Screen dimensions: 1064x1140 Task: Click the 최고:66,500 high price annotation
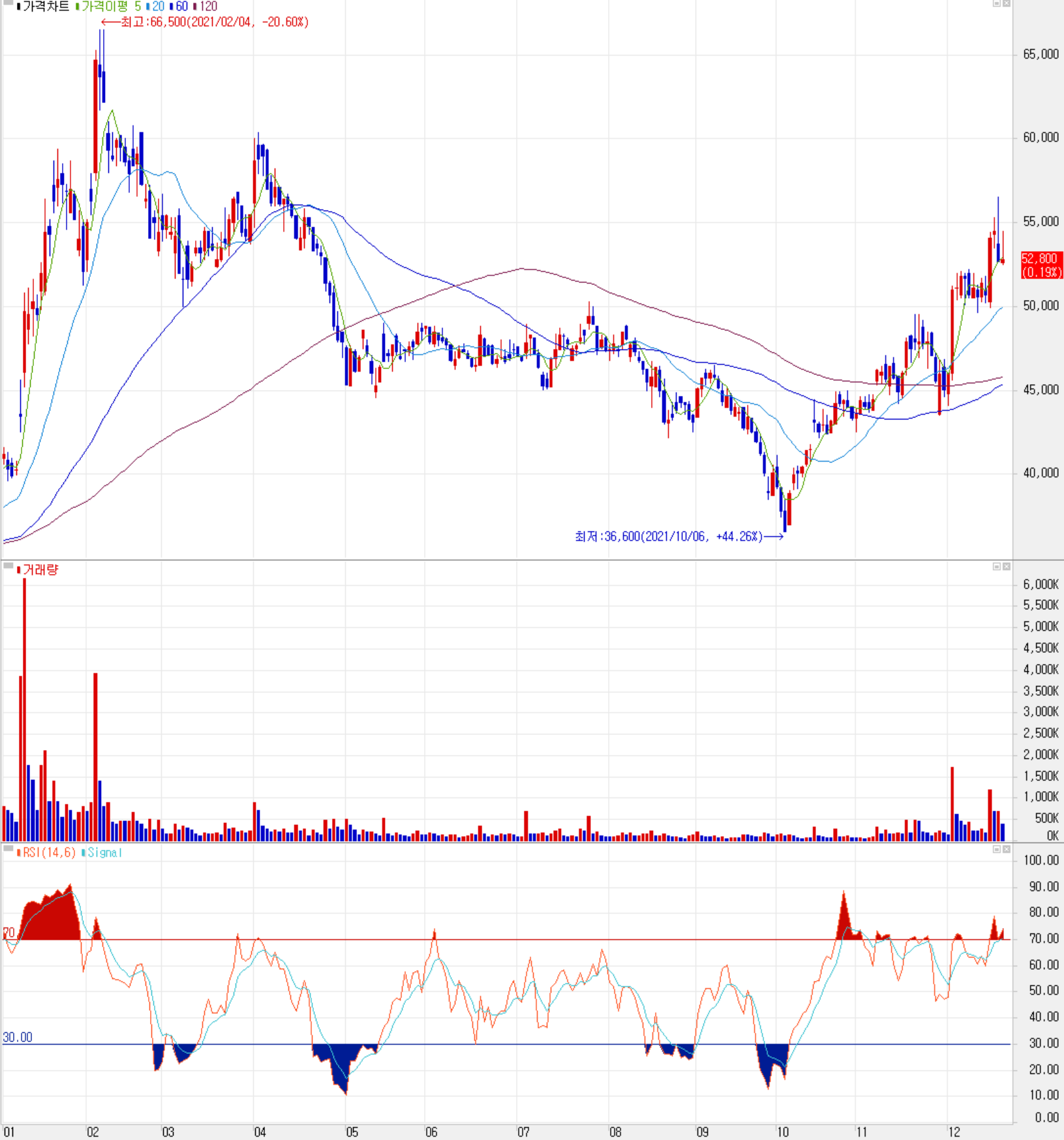[205, 22]
